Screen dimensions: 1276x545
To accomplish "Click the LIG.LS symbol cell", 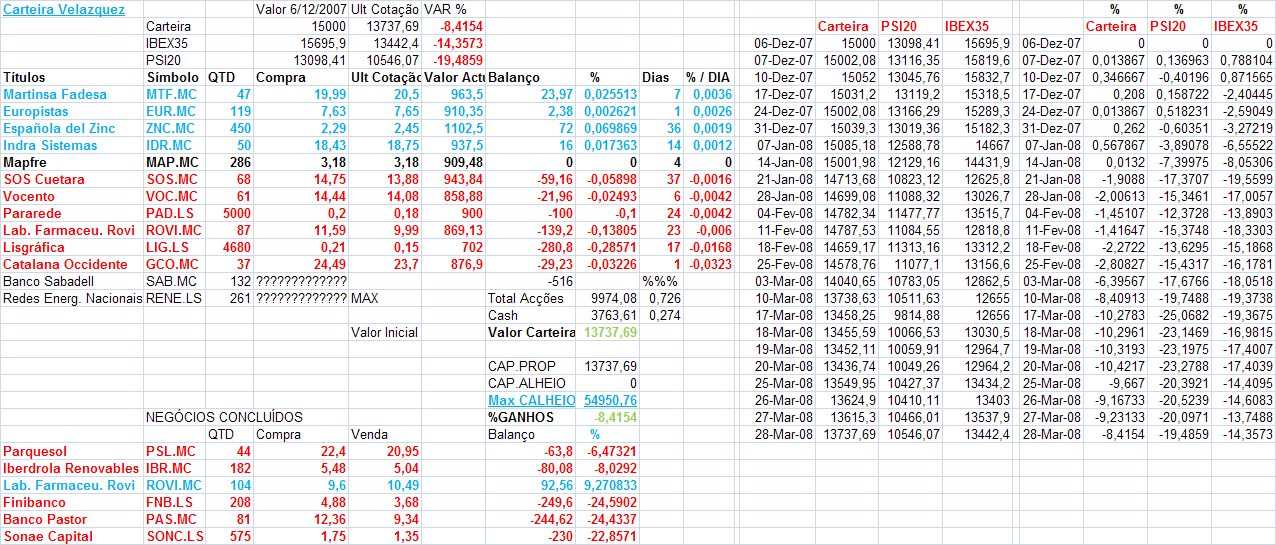I will click(167, 248).
